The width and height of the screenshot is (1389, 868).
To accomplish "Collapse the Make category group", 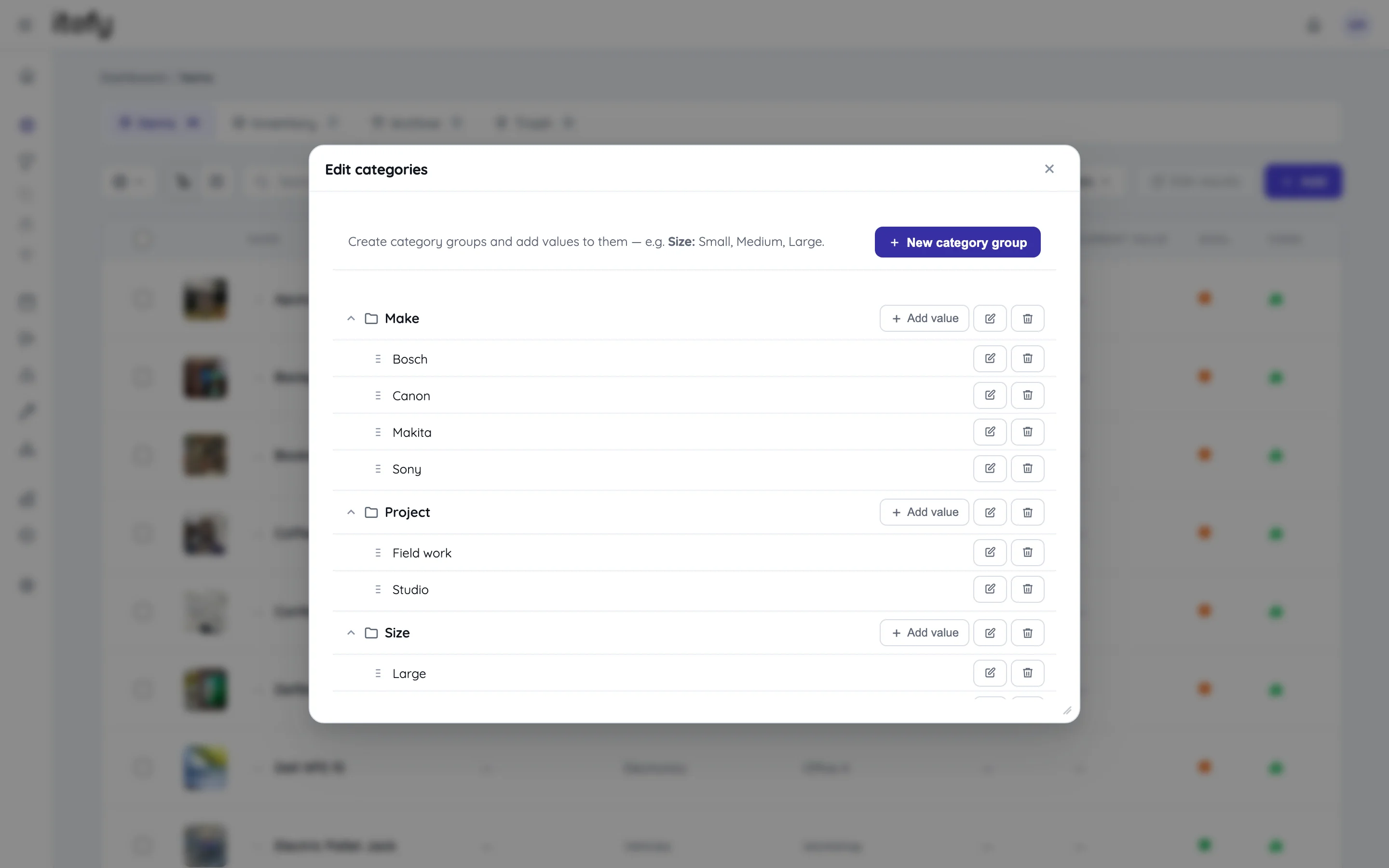I will click(351, 319).
